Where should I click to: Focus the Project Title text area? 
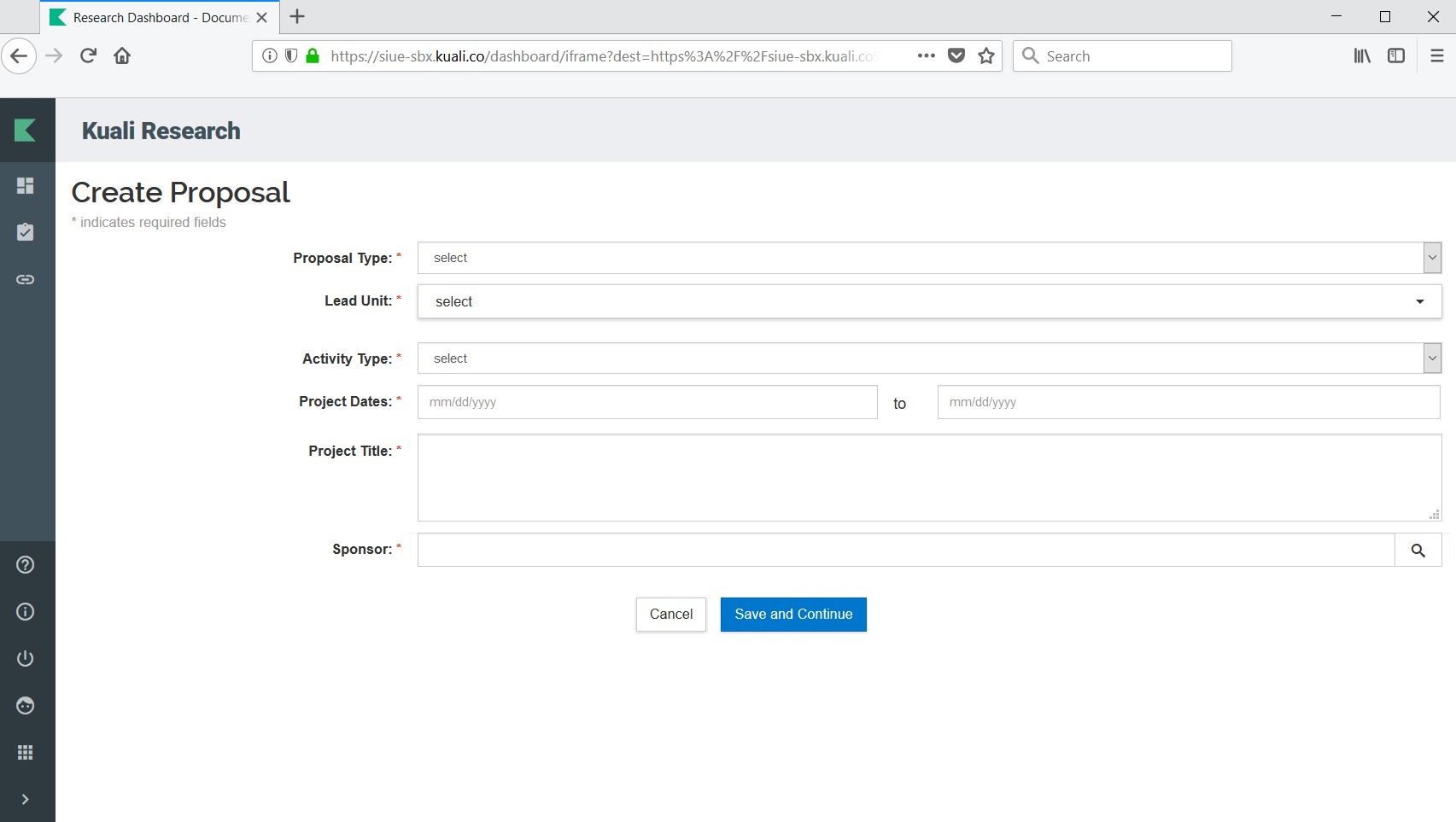click(x=928, y=477)
